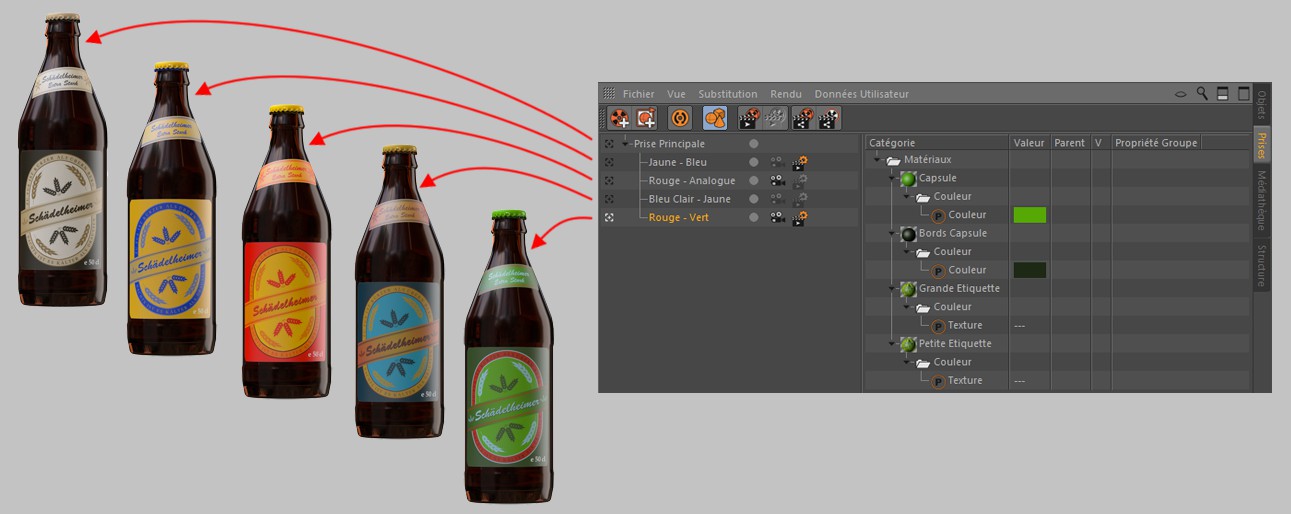Viewport: 1291px width, 514px height.
Task: Click render settings icon on Jaune - Bleu row
Action: pyautogui.click(x=800, y=162)
